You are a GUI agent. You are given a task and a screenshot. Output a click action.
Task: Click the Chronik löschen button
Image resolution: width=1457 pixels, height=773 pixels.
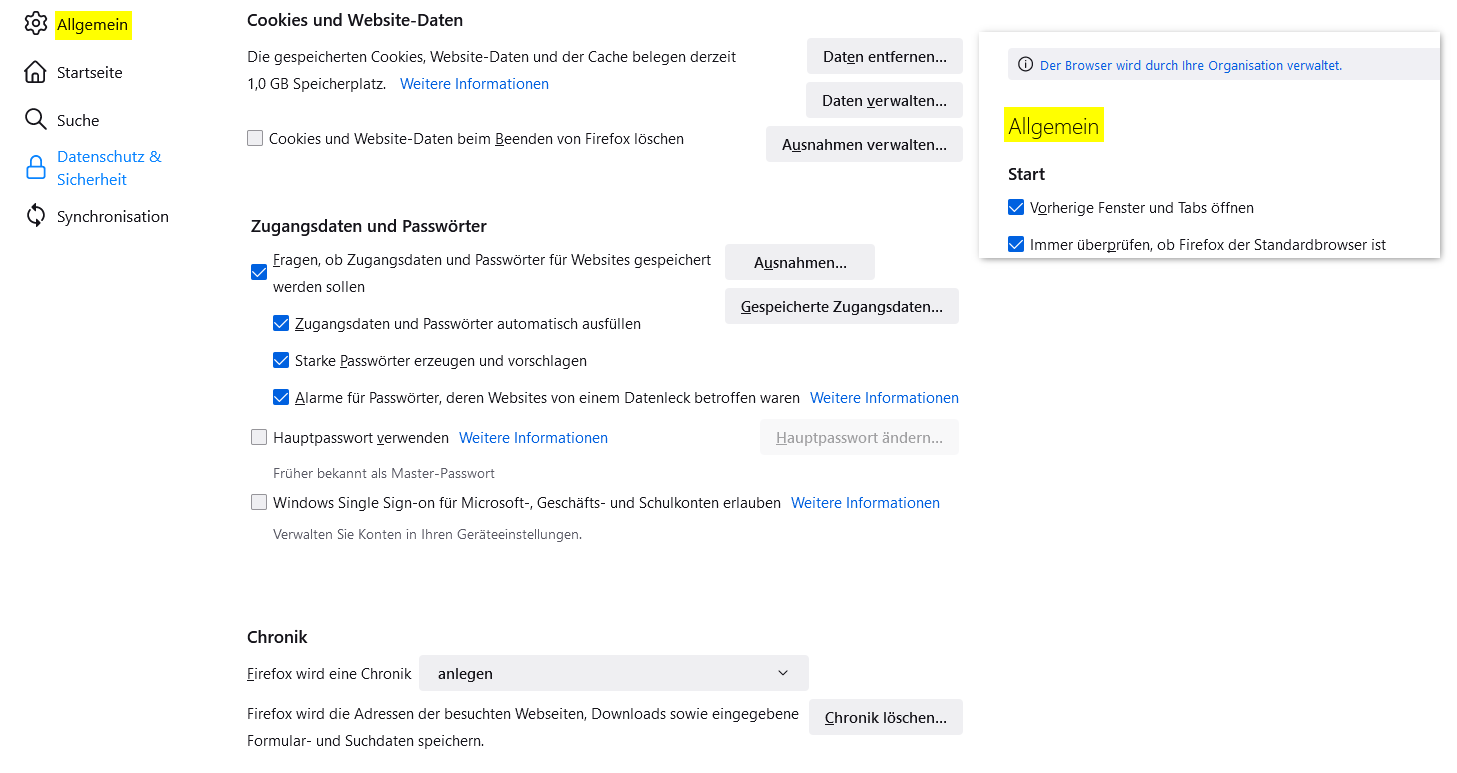tap(885, 718)
